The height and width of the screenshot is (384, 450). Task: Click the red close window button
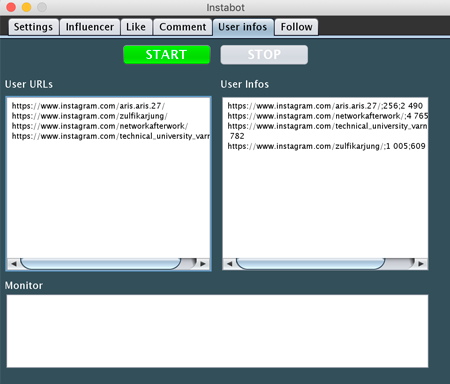[x=11, y=7]
